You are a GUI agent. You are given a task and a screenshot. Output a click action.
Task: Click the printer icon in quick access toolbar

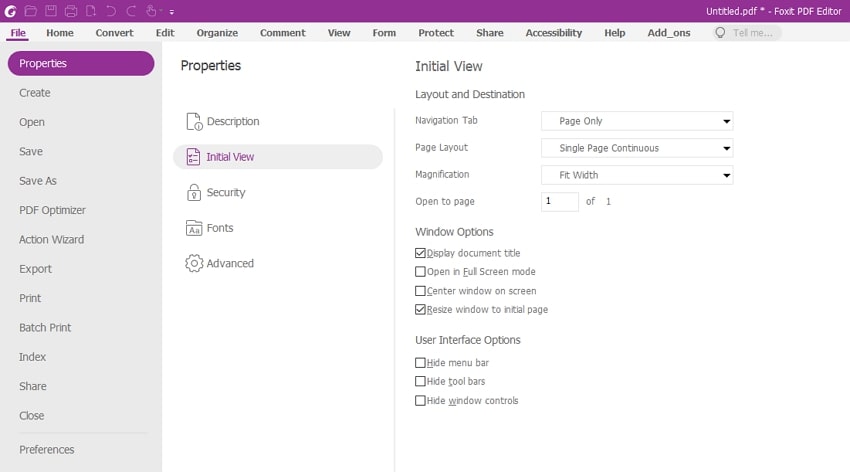tap(71, 11)
